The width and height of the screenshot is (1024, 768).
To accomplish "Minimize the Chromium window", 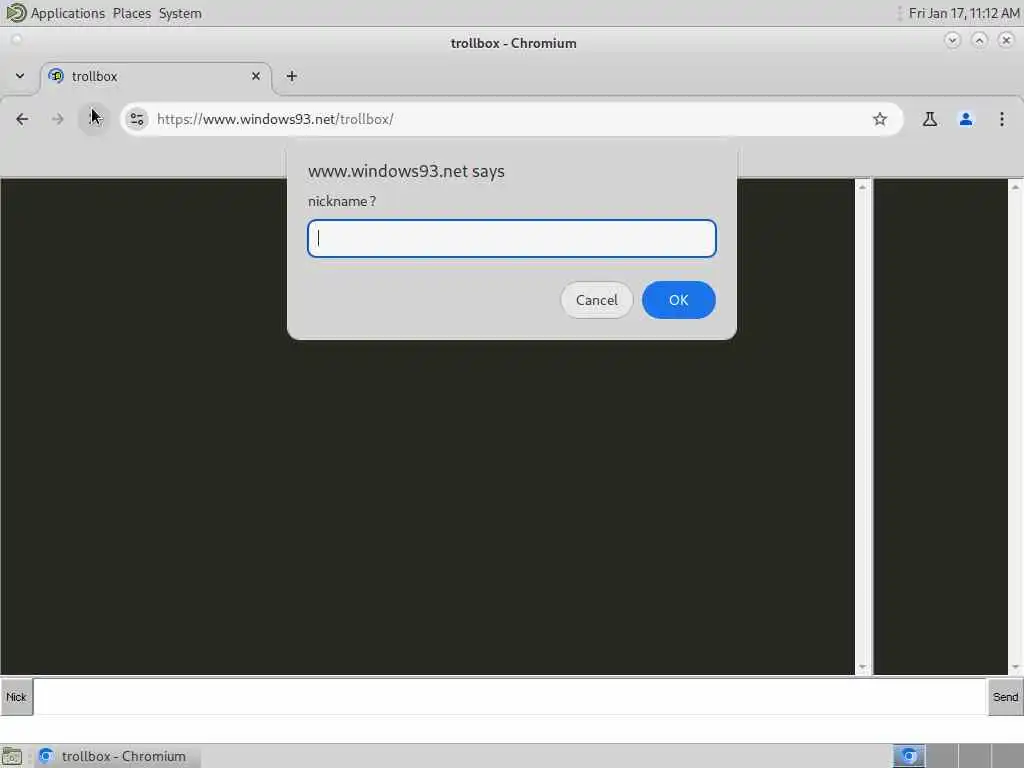I will click(952, 40).
